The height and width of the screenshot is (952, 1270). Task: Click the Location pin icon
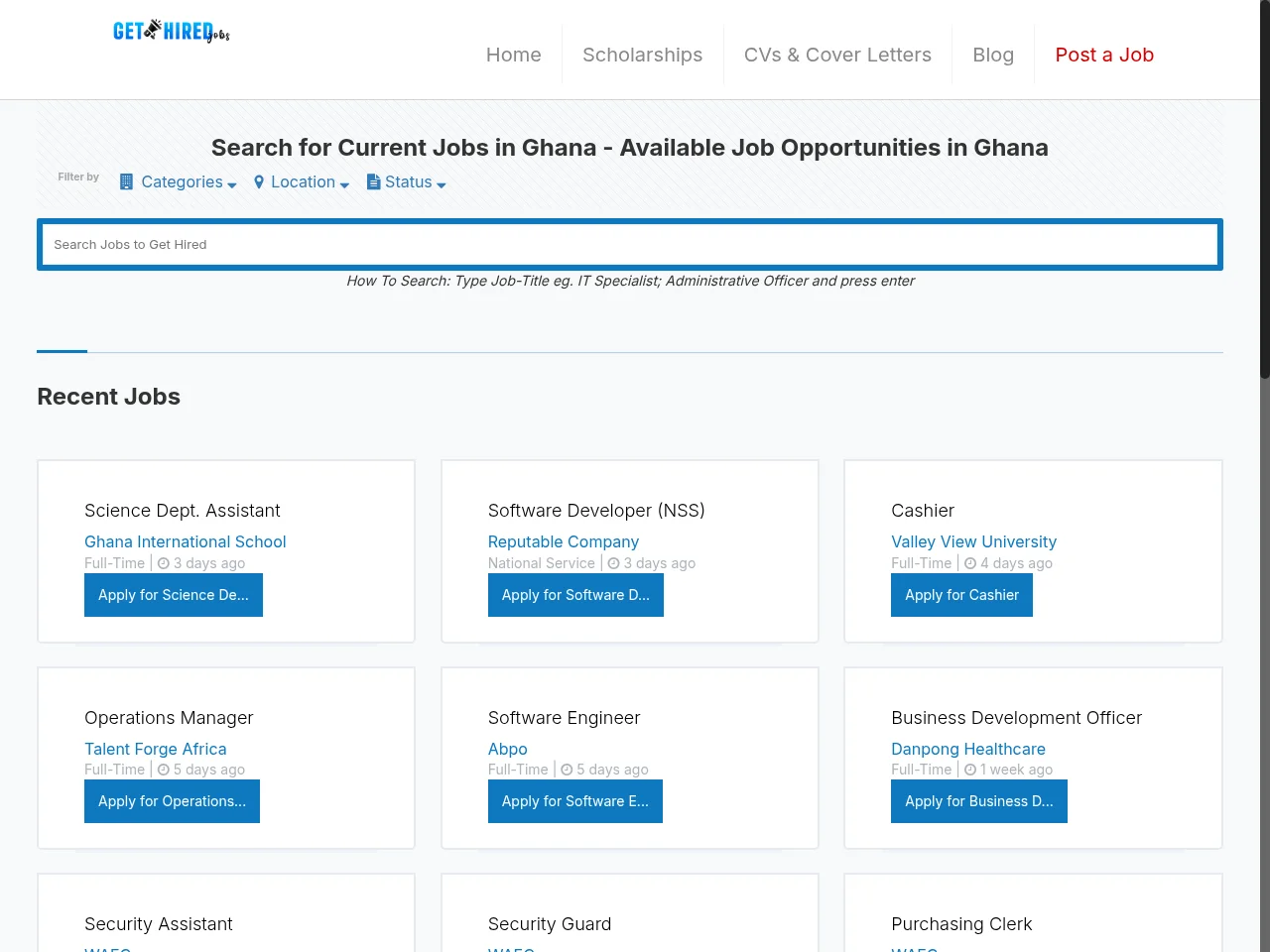(259, 182)
